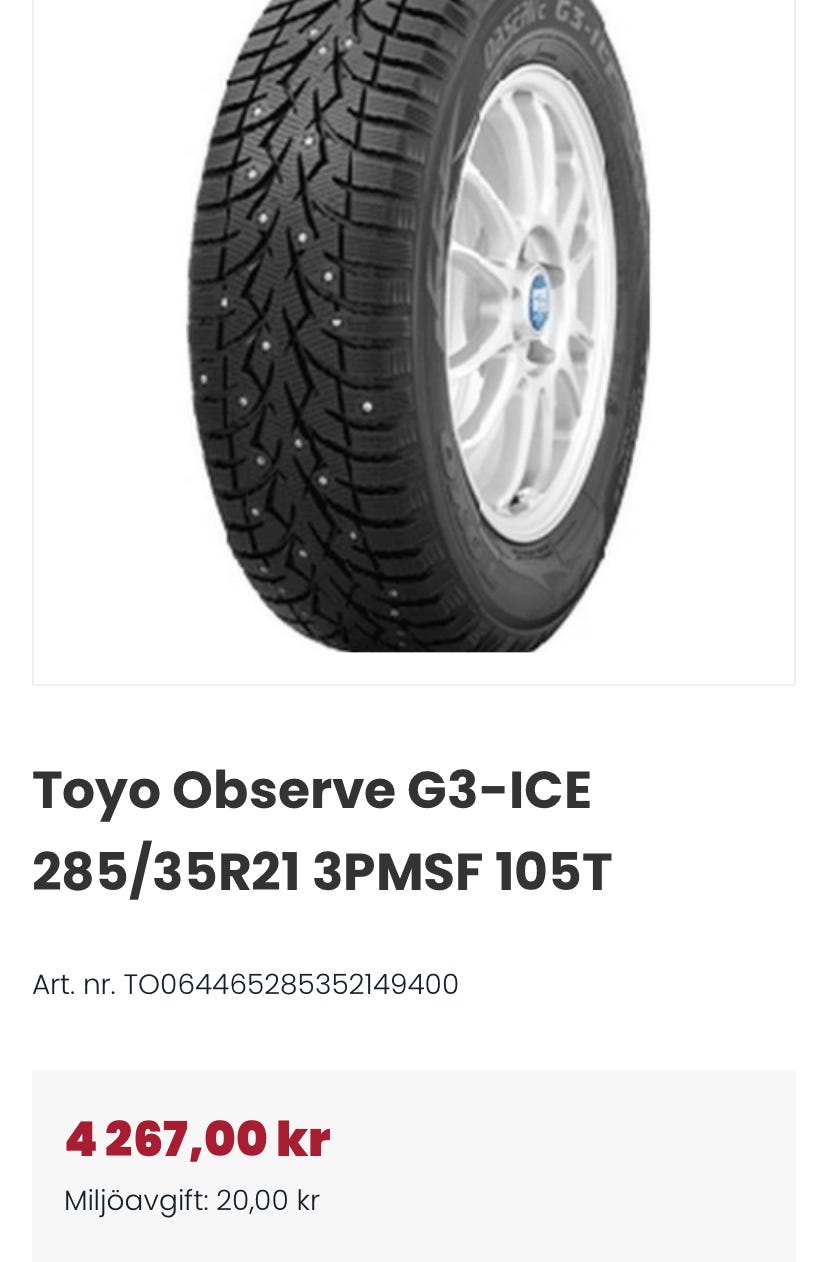
Task: Select article number TO064465285352149400
Action: pyautogui.click(x=291, y=985)
